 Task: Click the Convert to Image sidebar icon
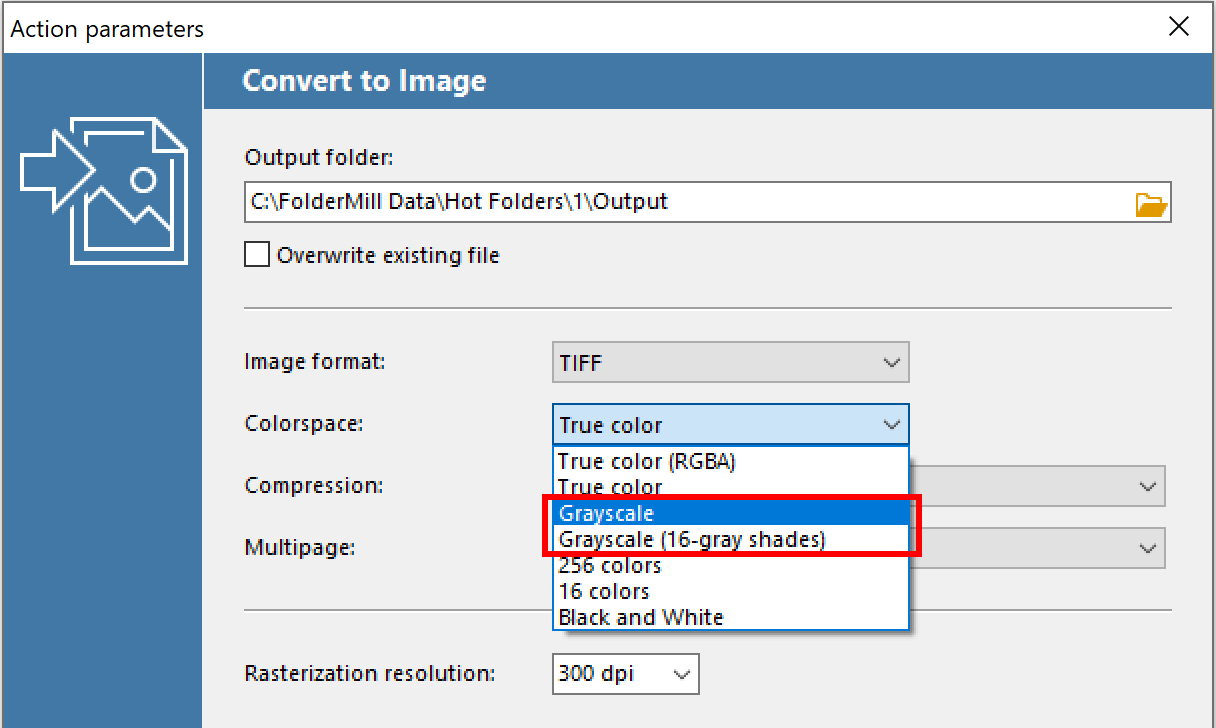[104, 191]
